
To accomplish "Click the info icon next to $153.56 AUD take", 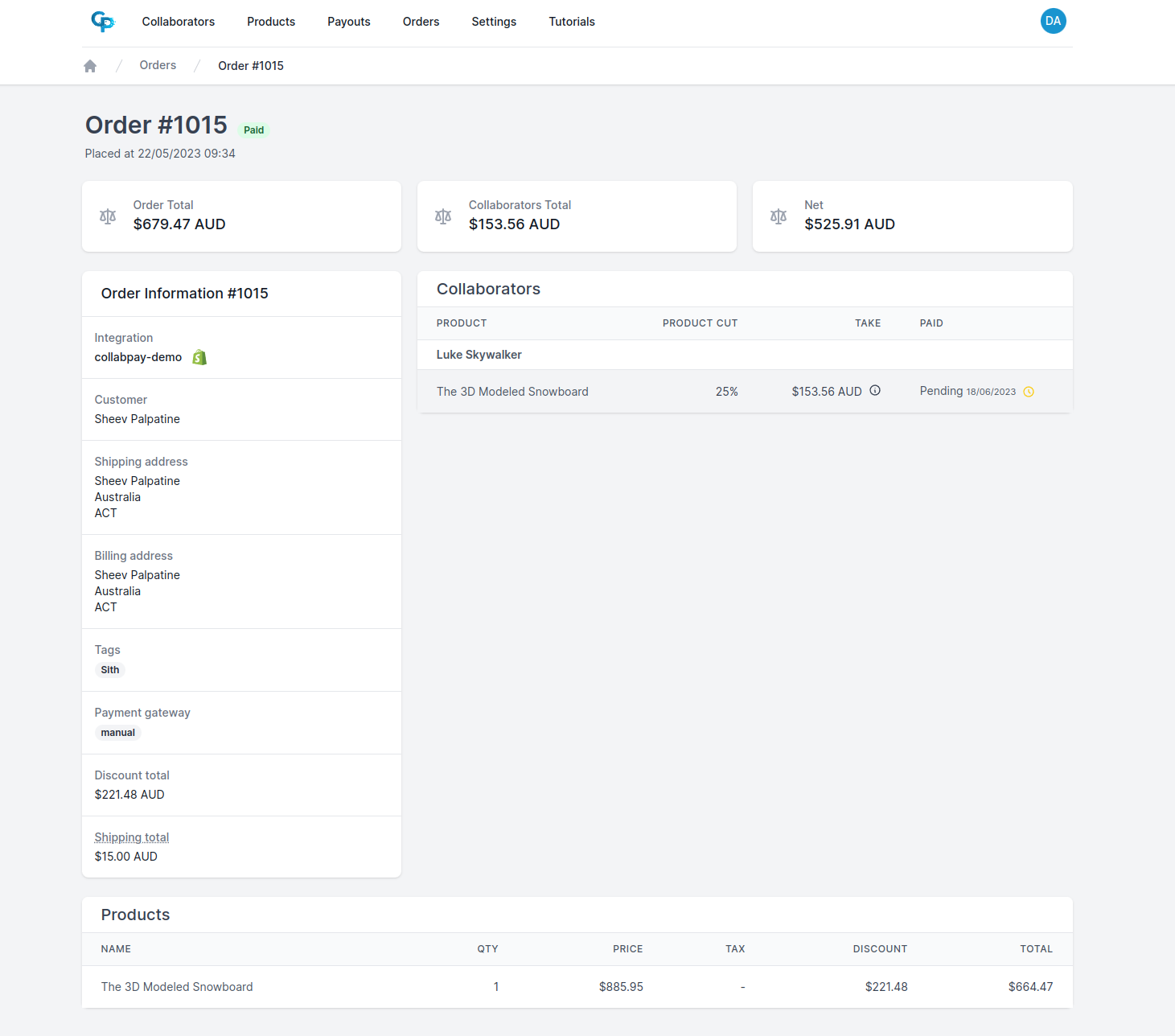I will (x=875, y=391).
